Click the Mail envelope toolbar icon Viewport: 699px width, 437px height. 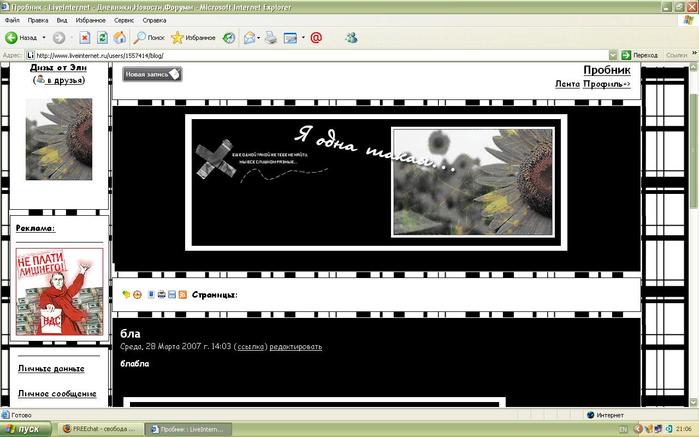pos(249,38)
